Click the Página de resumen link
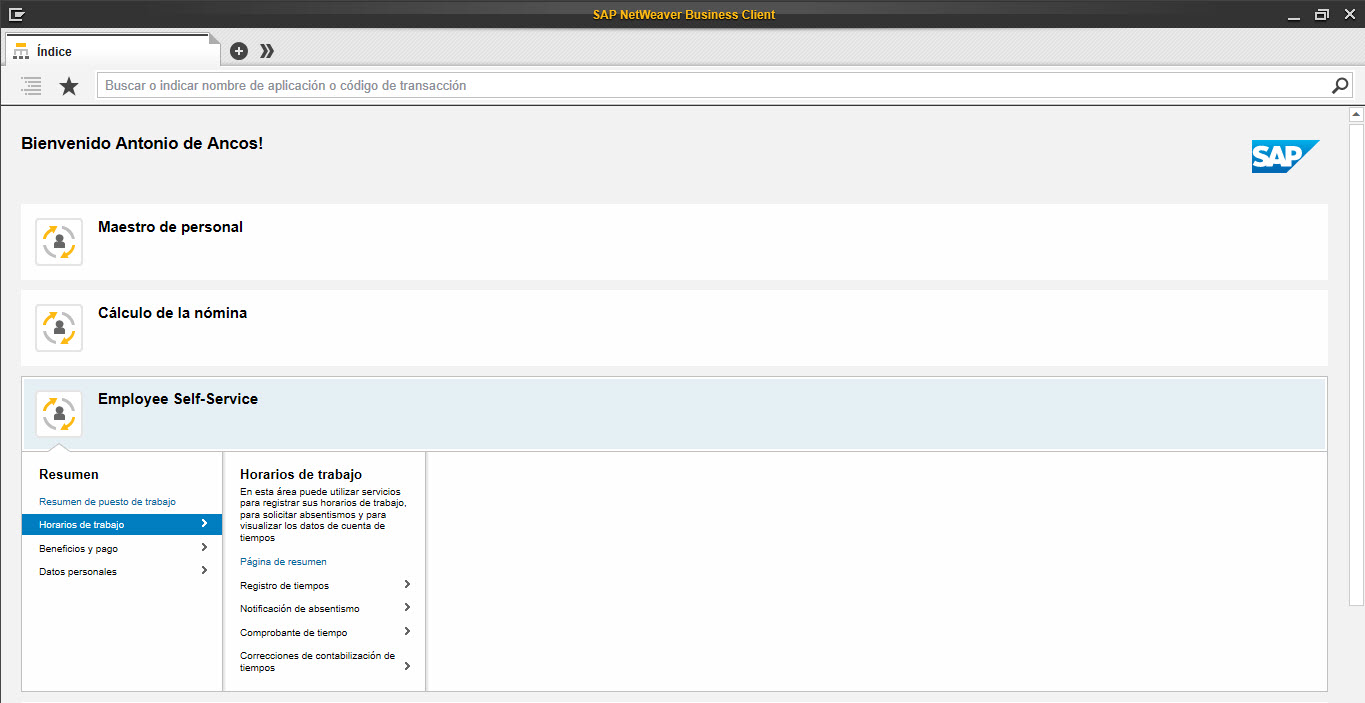 point(281,561)
